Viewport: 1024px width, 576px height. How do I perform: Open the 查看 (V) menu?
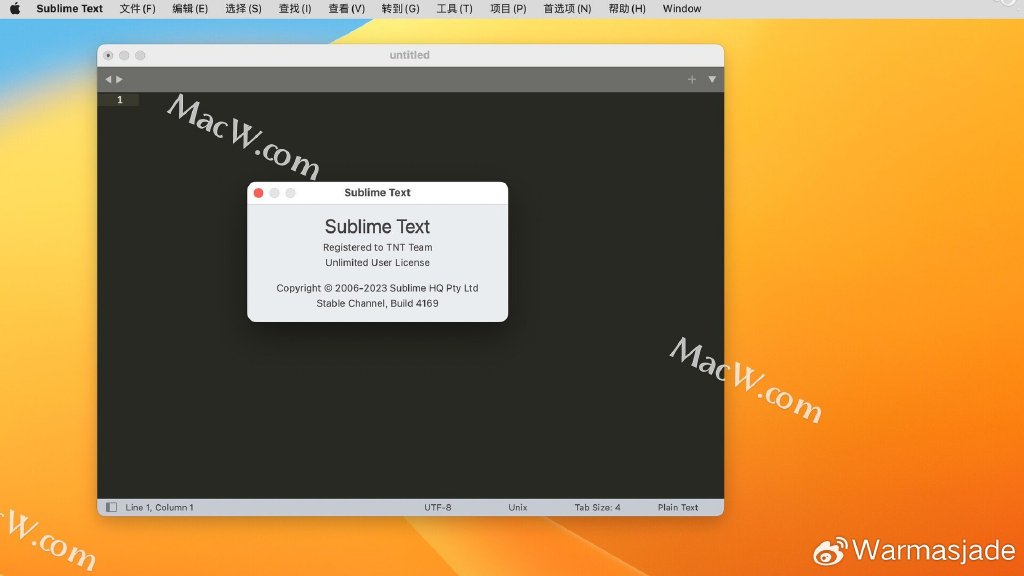pyautogui.click(x=346, y=8)
